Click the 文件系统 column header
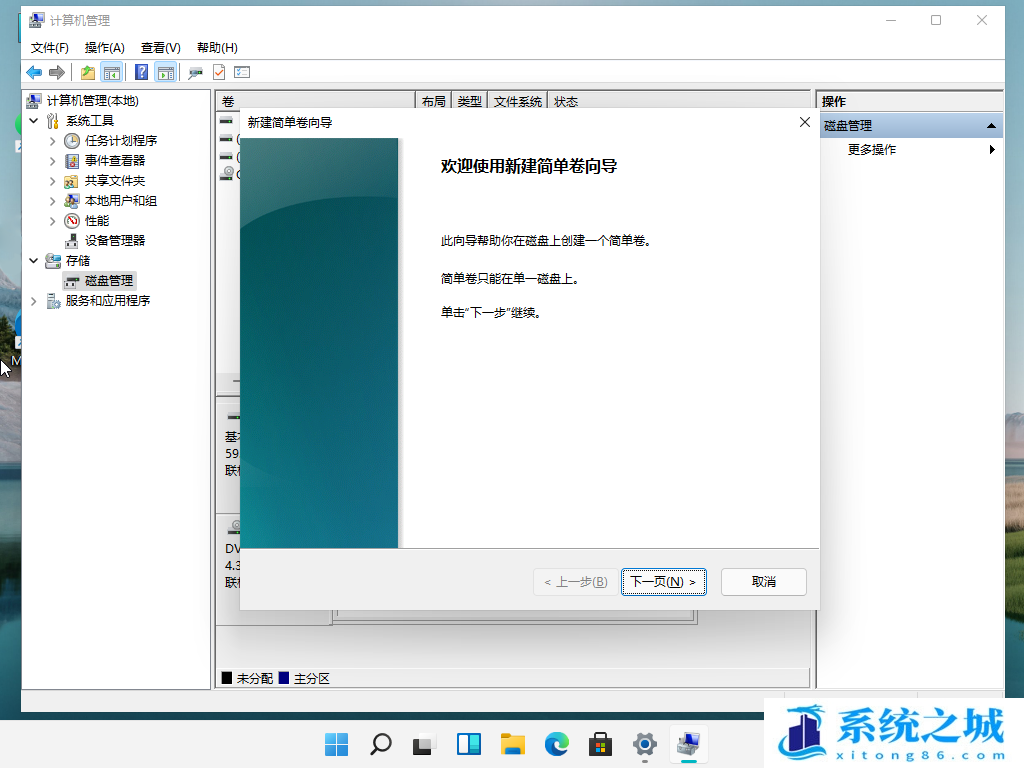The width and height of the screenshot is (1024, 768). tap(518, 101)
